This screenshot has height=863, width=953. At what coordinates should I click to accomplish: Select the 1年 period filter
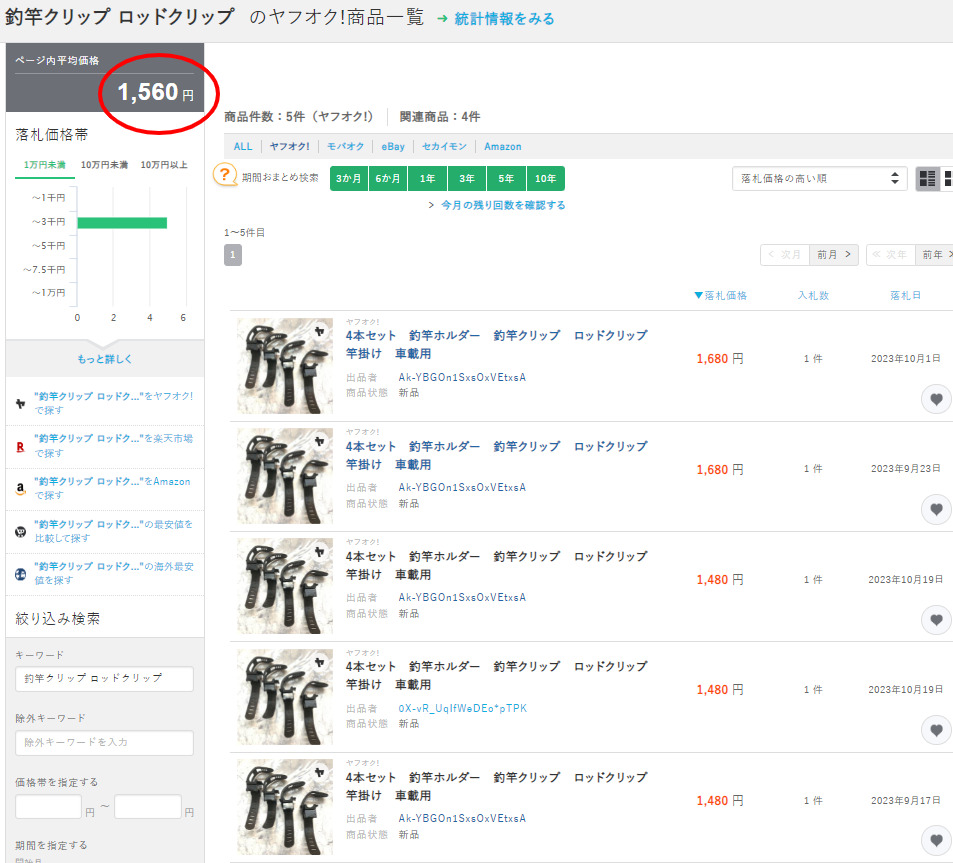pos(427,179)
